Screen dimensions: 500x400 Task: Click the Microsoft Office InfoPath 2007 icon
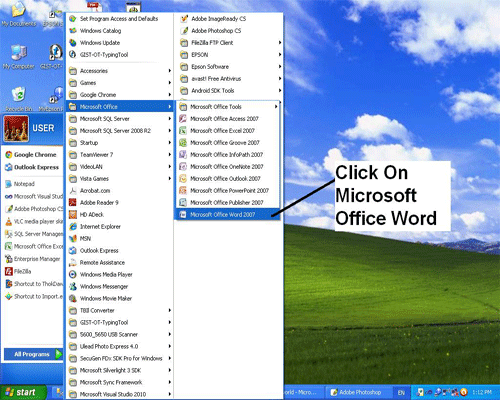(x=183, y=155)
